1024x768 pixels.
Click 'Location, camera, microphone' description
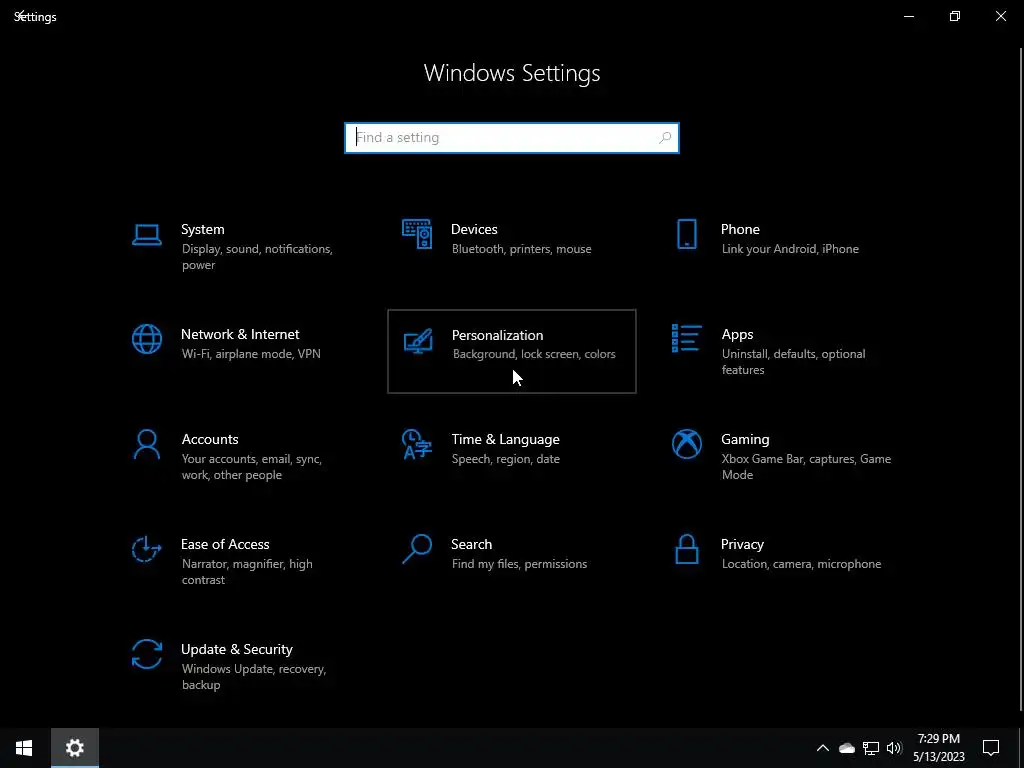pyautogui.click(x=801, y=564)
